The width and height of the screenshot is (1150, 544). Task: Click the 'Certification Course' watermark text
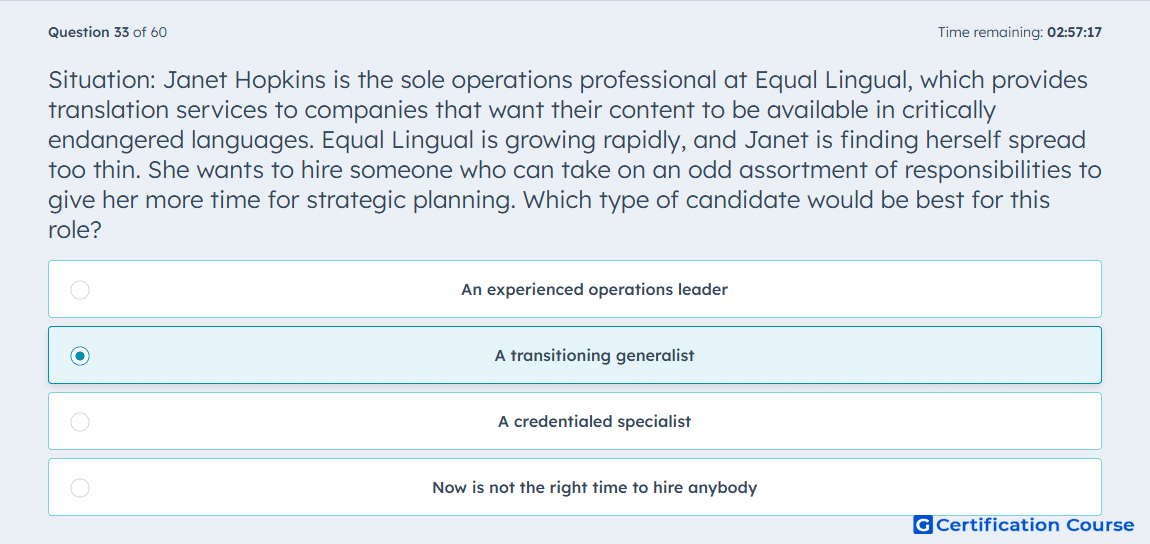coord(1036,525)
